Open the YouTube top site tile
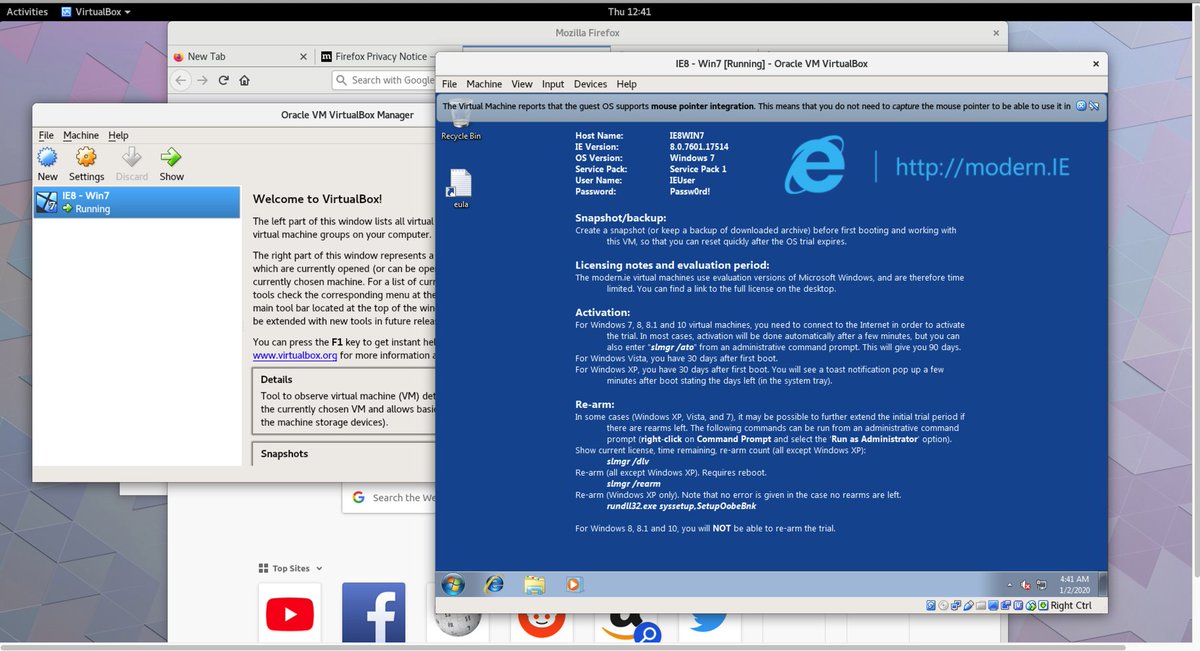This screenshot has height=651, width=1200. [290, 613]
